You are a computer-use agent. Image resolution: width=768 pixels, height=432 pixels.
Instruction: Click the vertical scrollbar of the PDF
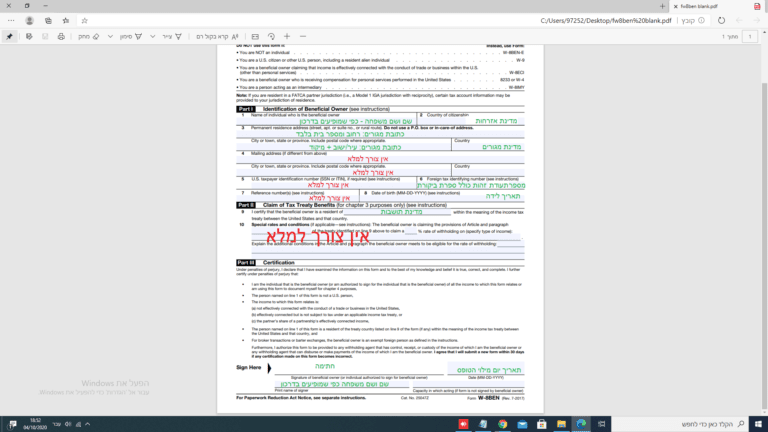pyautogui.click(x=764, y=245)
